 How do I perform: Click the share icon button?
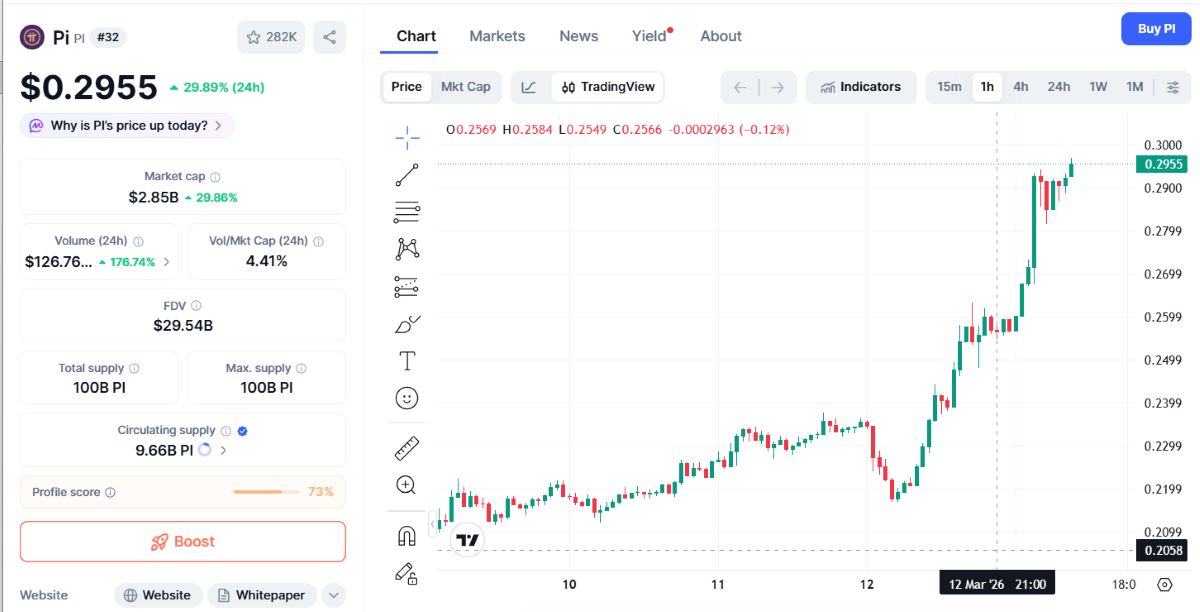click(330, 37)
